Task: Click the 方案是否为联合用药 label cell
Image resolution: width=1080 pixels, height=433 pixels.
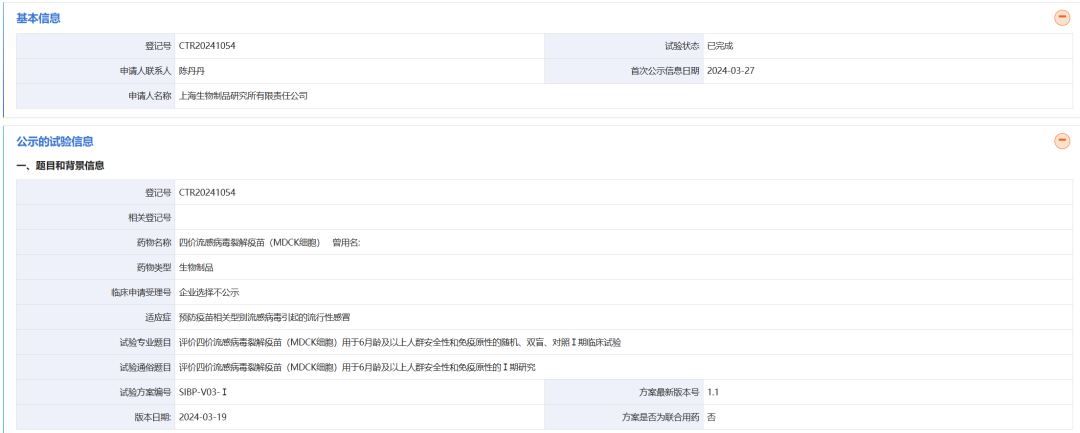Action: pos(623,417)
